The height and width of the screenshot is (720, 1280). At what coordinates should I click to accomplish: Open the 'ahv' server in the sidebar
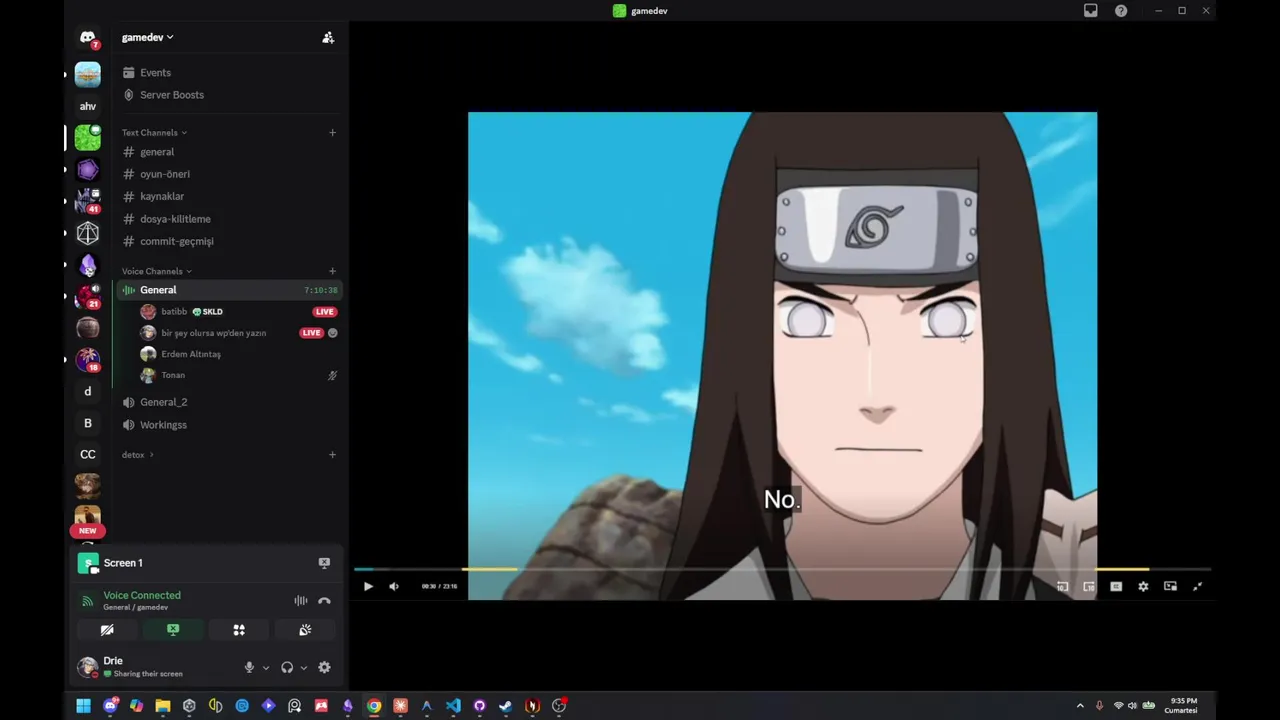[x=87, y=106]
